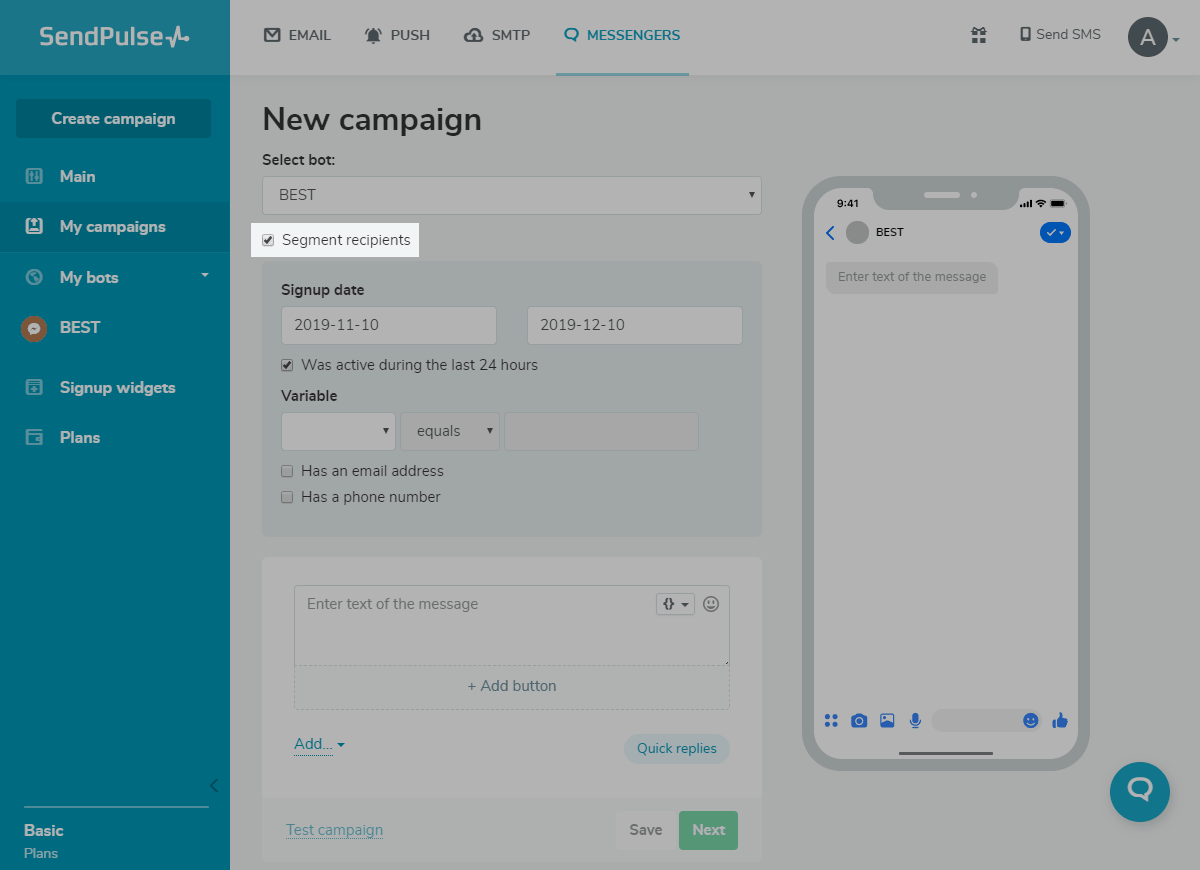
Task: Click the microphone icon in phone preview
Action: pos(915,721)
